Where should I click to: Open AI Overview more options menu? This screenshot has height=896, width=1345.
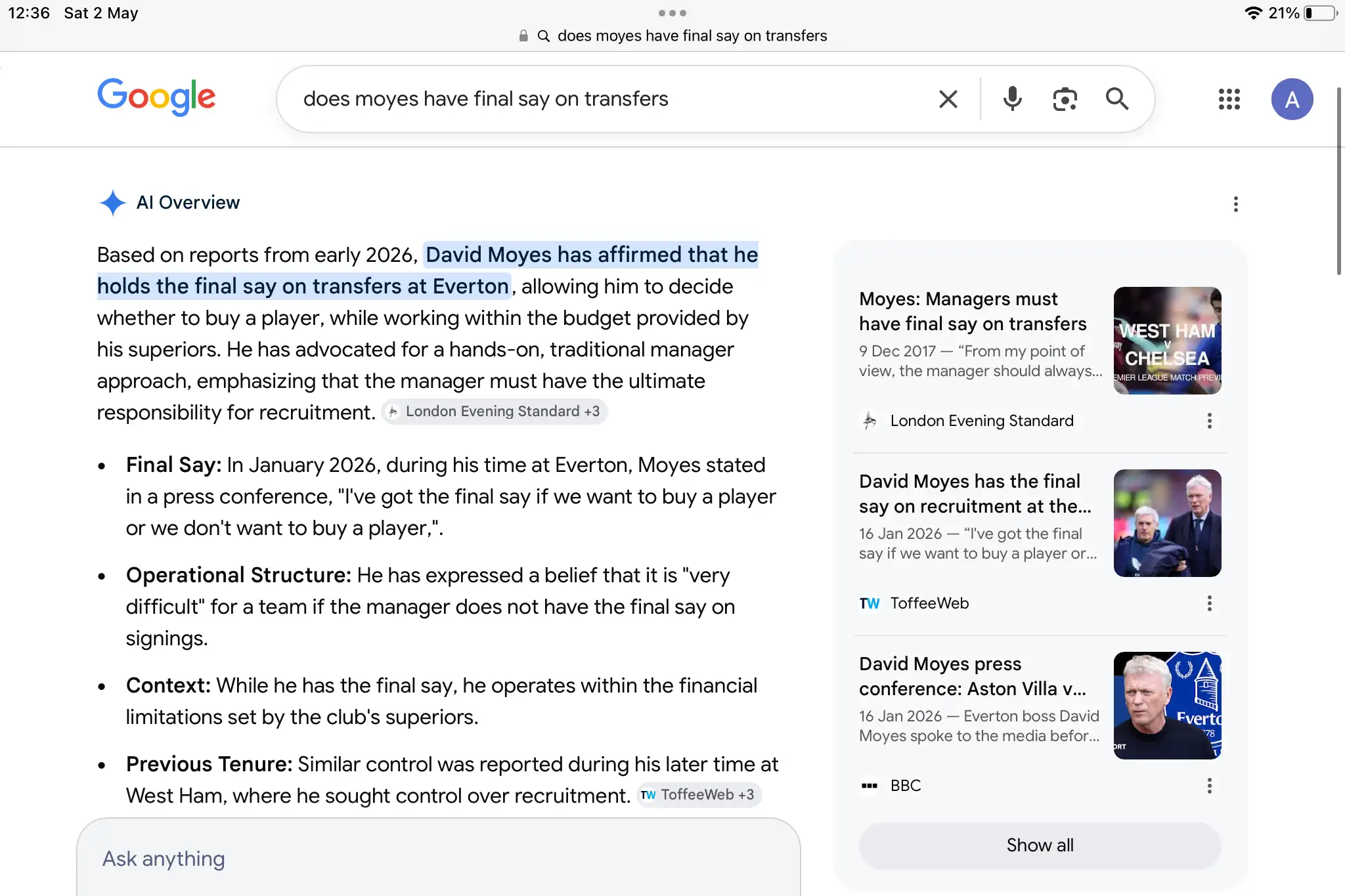pos(1235,204)
